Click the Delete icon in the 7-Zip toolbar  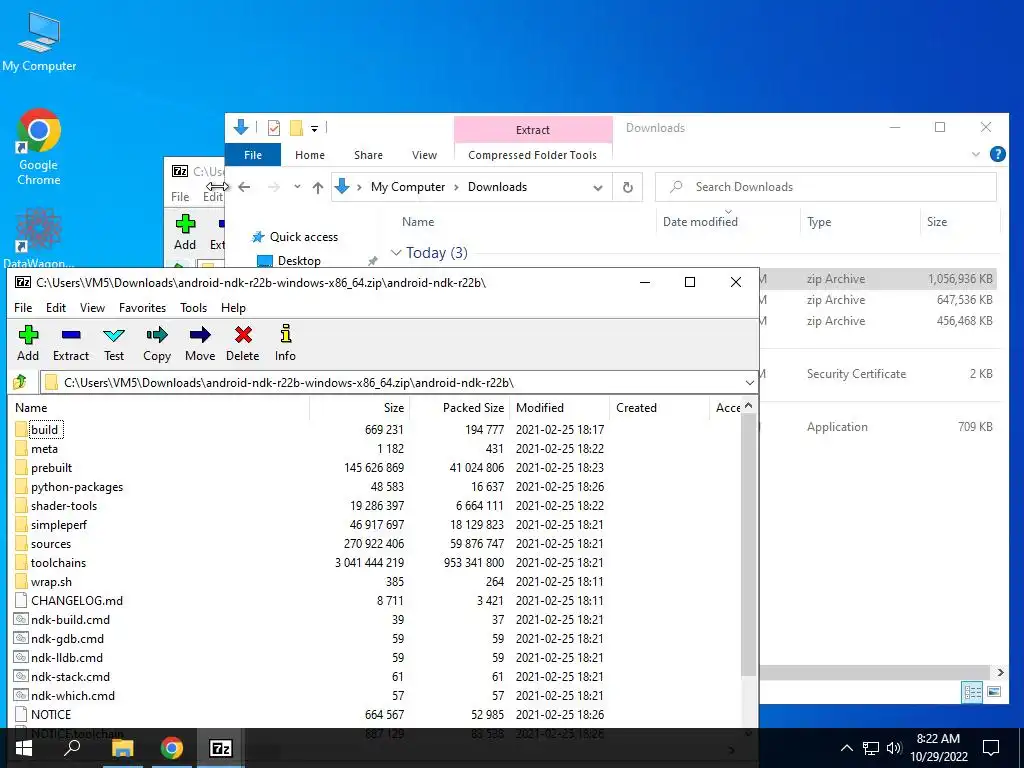[243, 343]
